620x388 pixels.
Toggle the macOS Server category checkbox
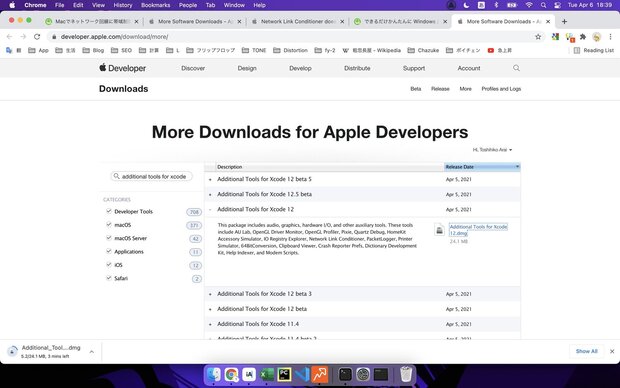click(x=109, y=238)
